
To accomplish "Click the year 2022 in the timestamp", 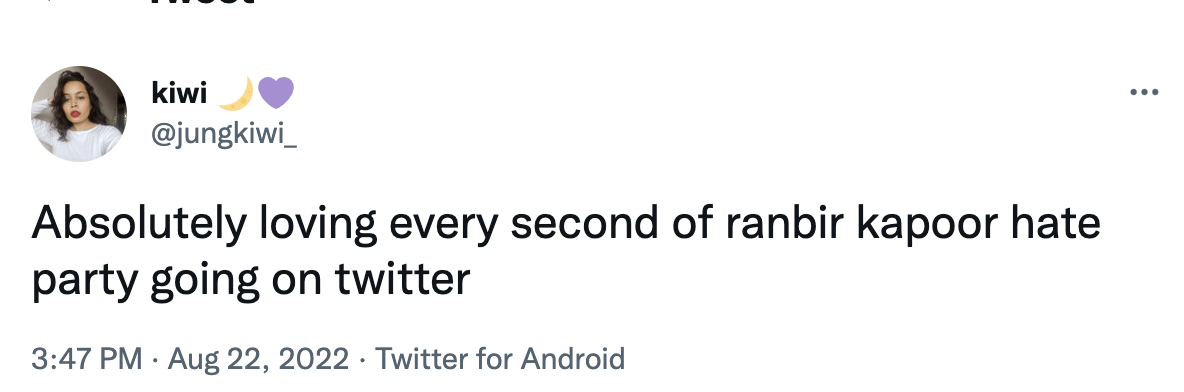I will [313, 358].
